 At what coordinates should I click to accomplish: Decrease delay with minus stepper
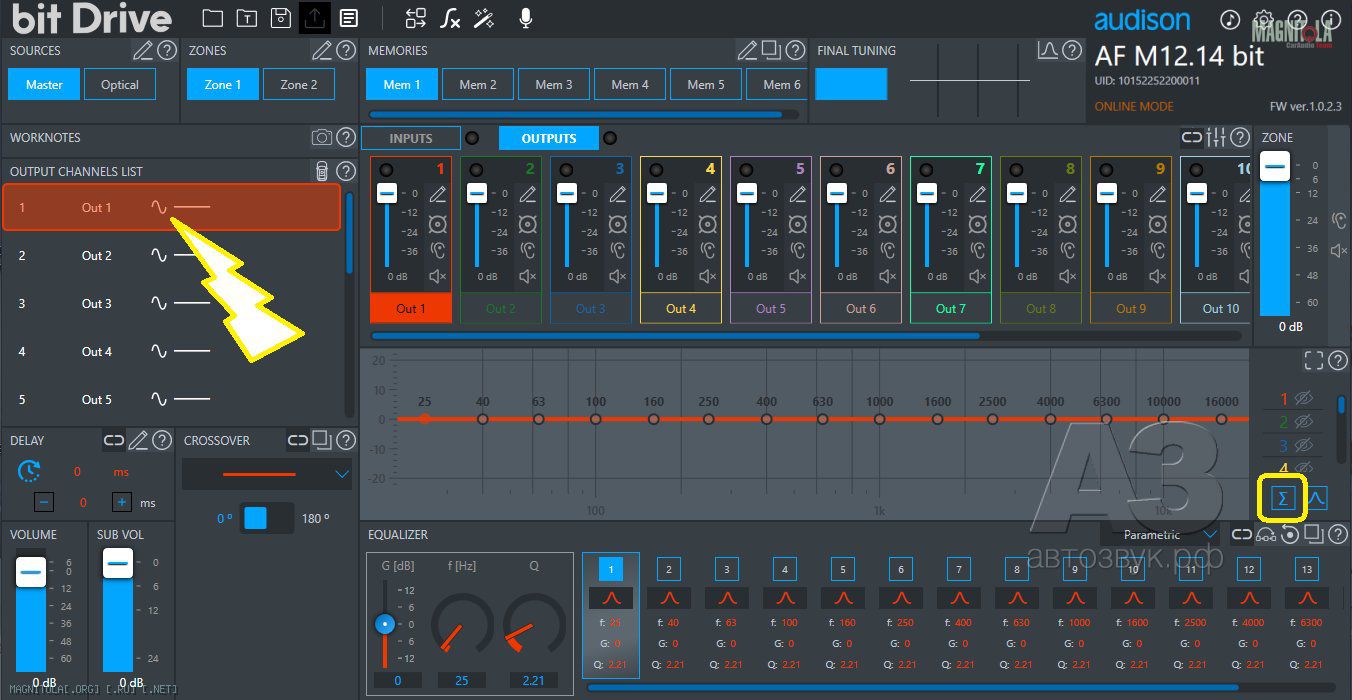(44, 503)
